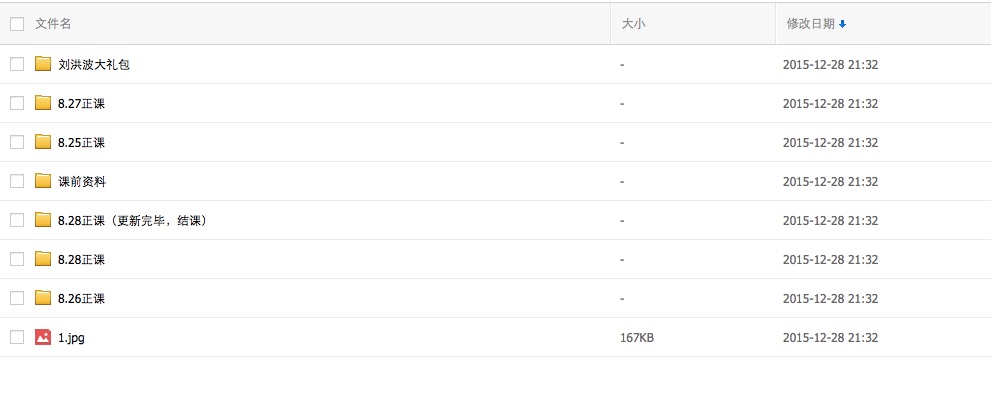Screen dimensions: 991x418
Task: Click folder icon of 8.28正课（更新完毕，结课）
Action: [42, 220]
